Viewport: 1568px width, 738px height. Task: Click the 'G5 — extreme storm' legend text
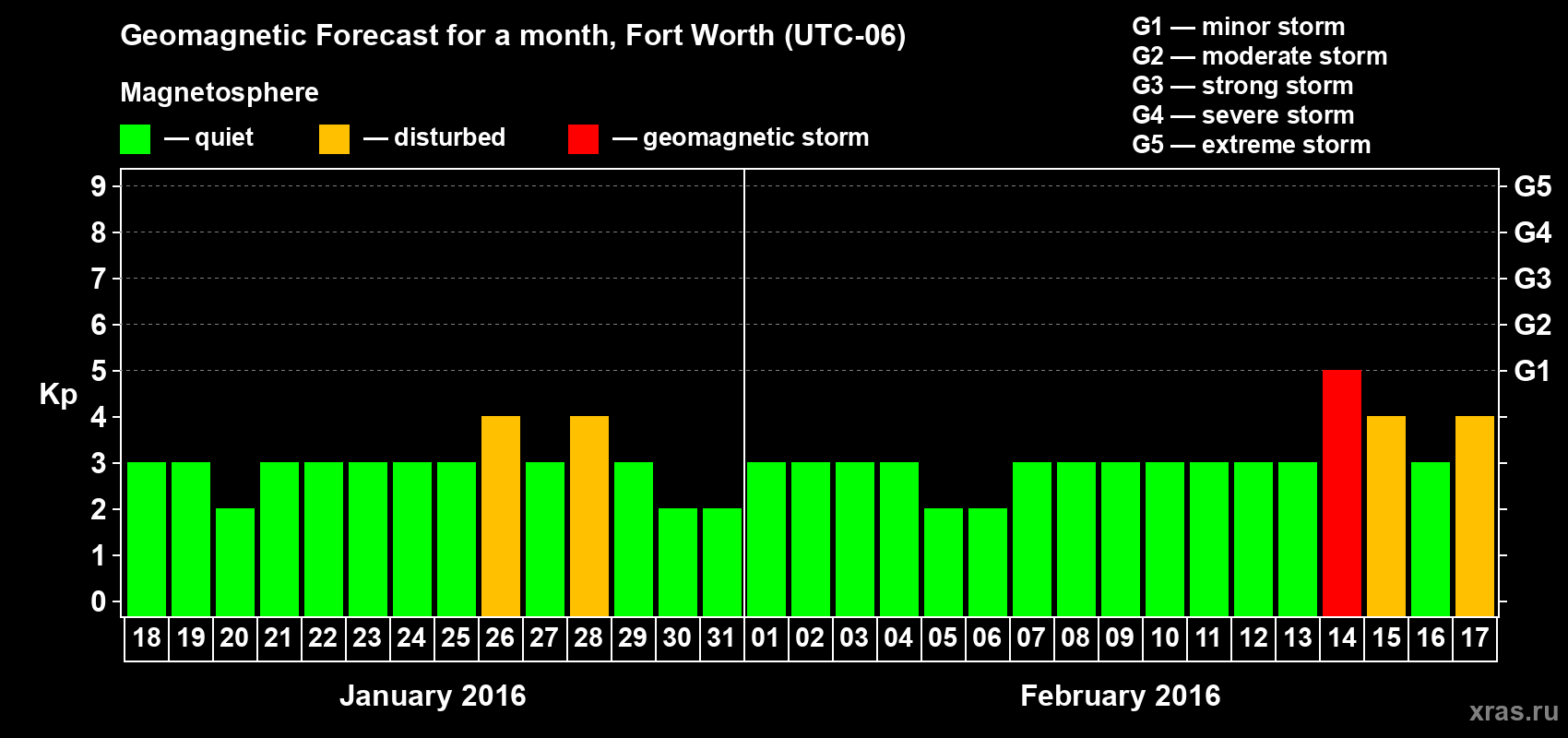(x=1252, y=145)
